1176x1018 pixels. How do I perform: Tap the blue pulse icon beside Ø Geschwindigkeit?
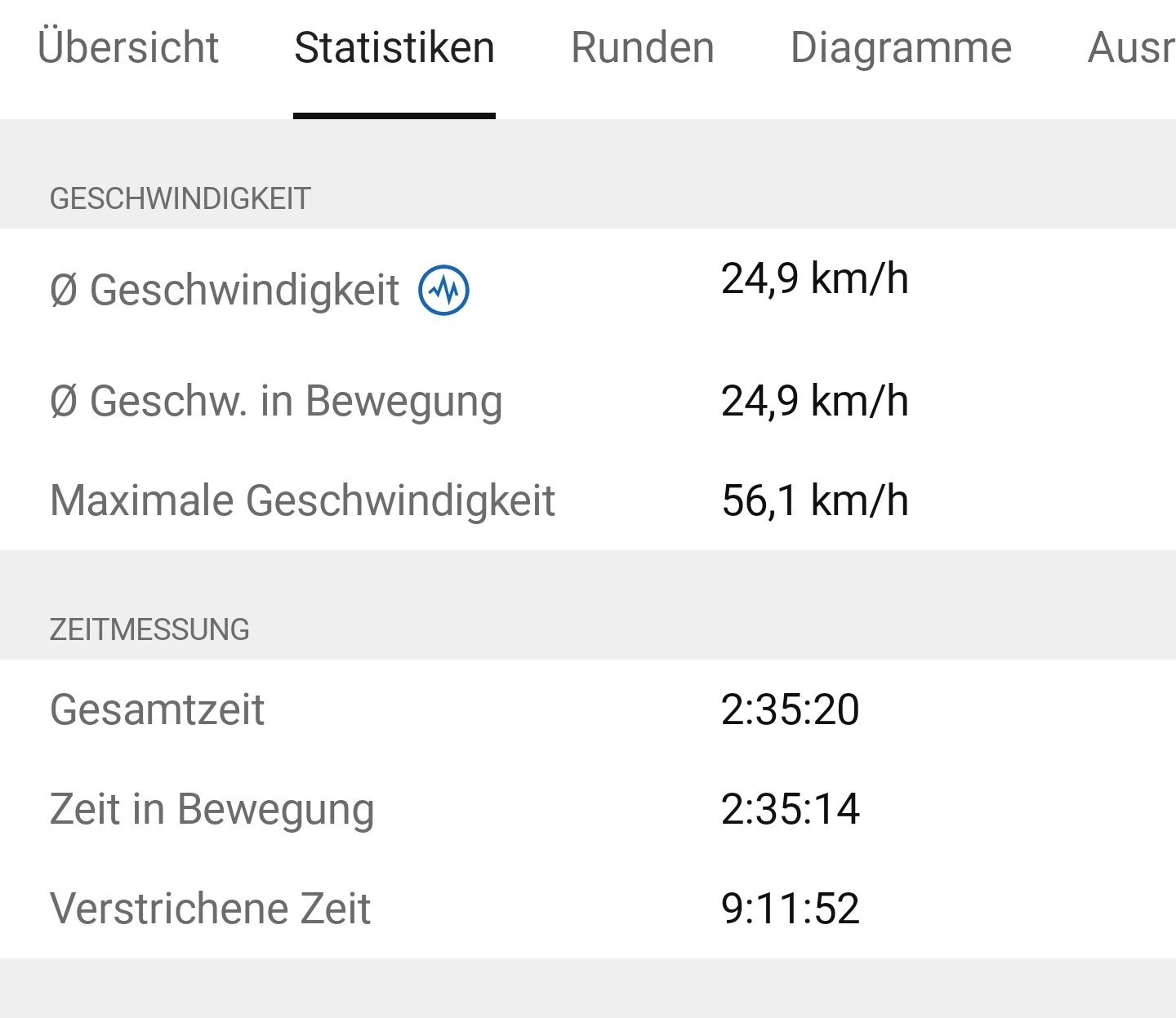click(x=443, y=290)
